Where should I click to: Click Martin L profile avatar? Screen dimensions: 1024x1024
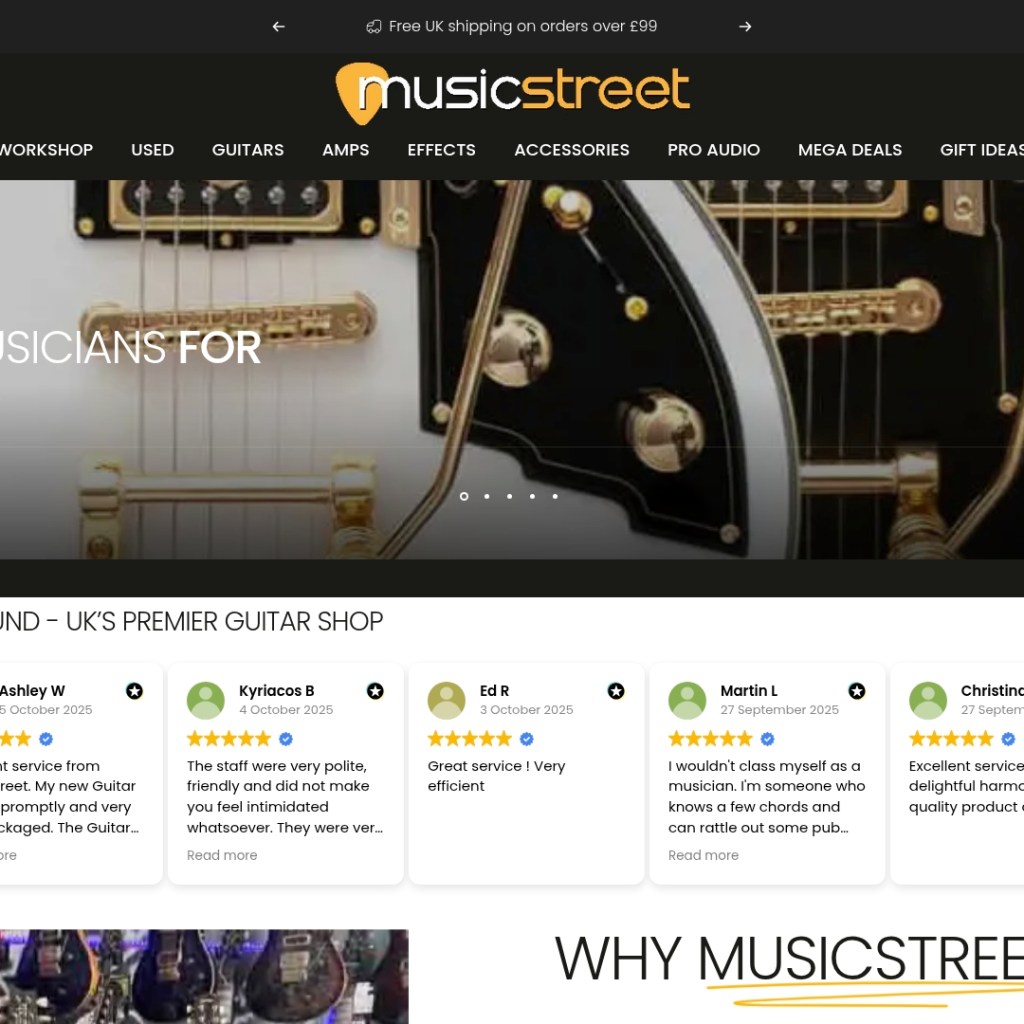[x=687, y=701]
